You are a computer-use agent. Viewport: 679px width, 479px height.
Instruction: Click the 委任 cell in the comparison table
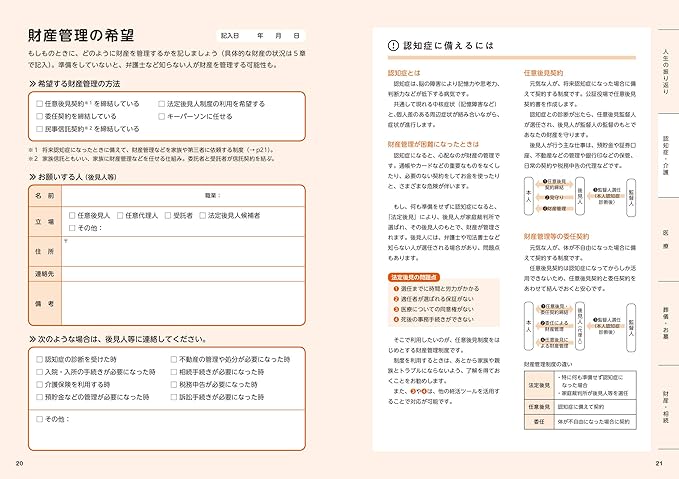point(539,421)
